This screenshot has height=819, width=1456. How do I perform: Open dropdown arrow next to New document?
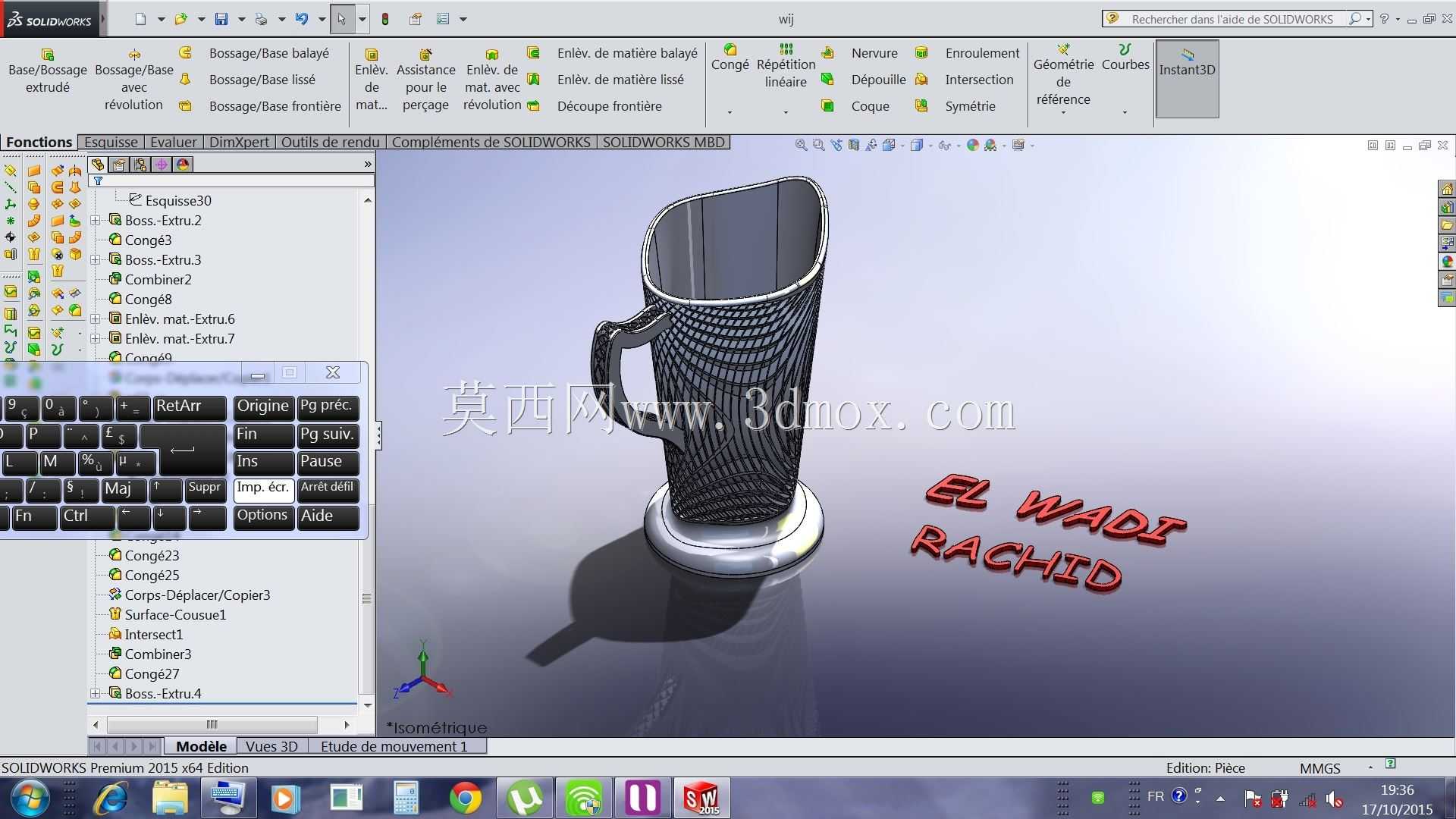click(161, 20)
